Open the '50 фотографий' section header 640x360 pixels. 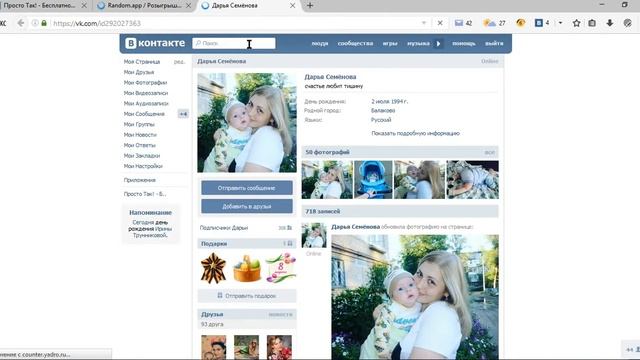(x=400, y=152)
